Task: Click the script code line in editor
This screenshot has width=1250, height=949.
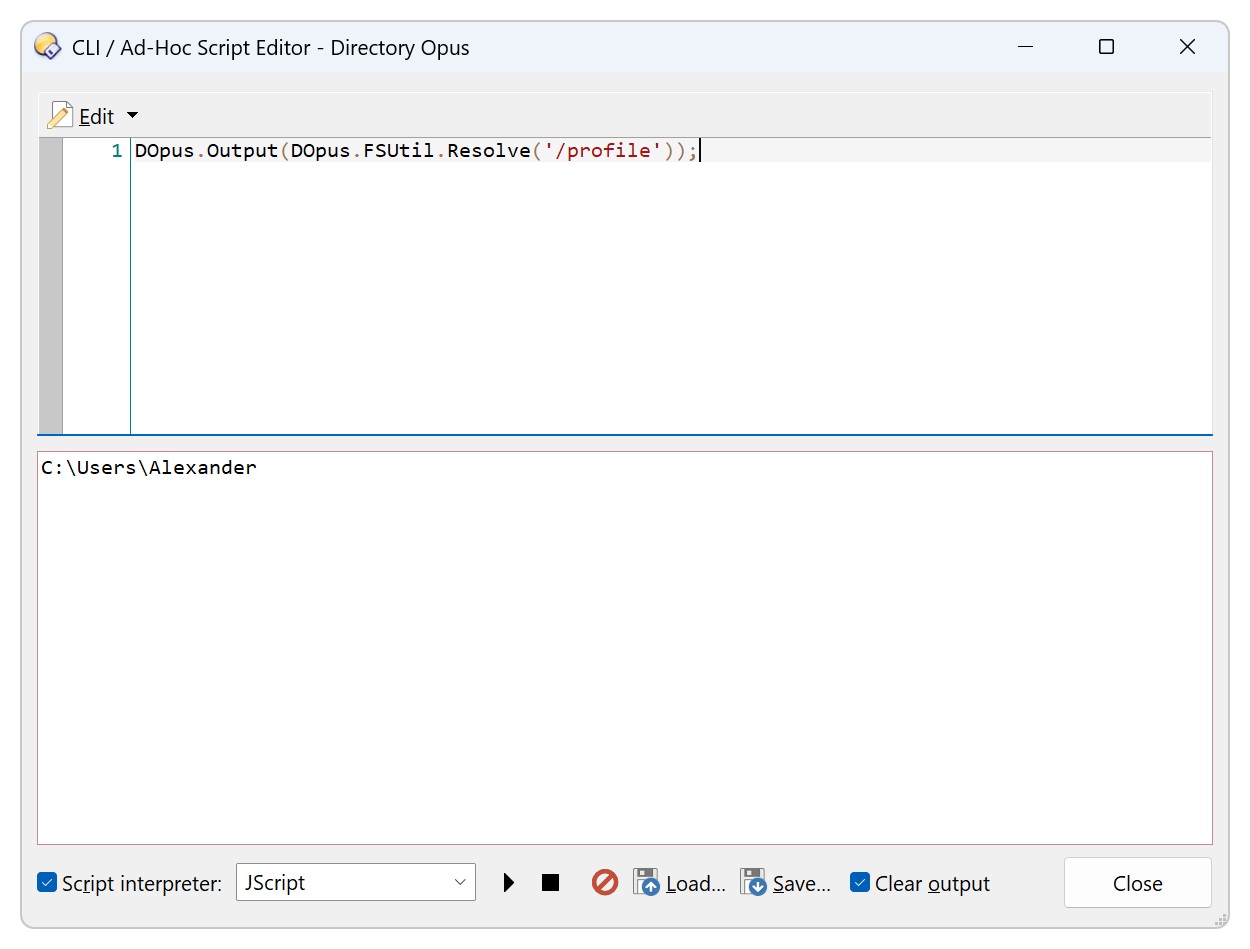Action: 417,151
